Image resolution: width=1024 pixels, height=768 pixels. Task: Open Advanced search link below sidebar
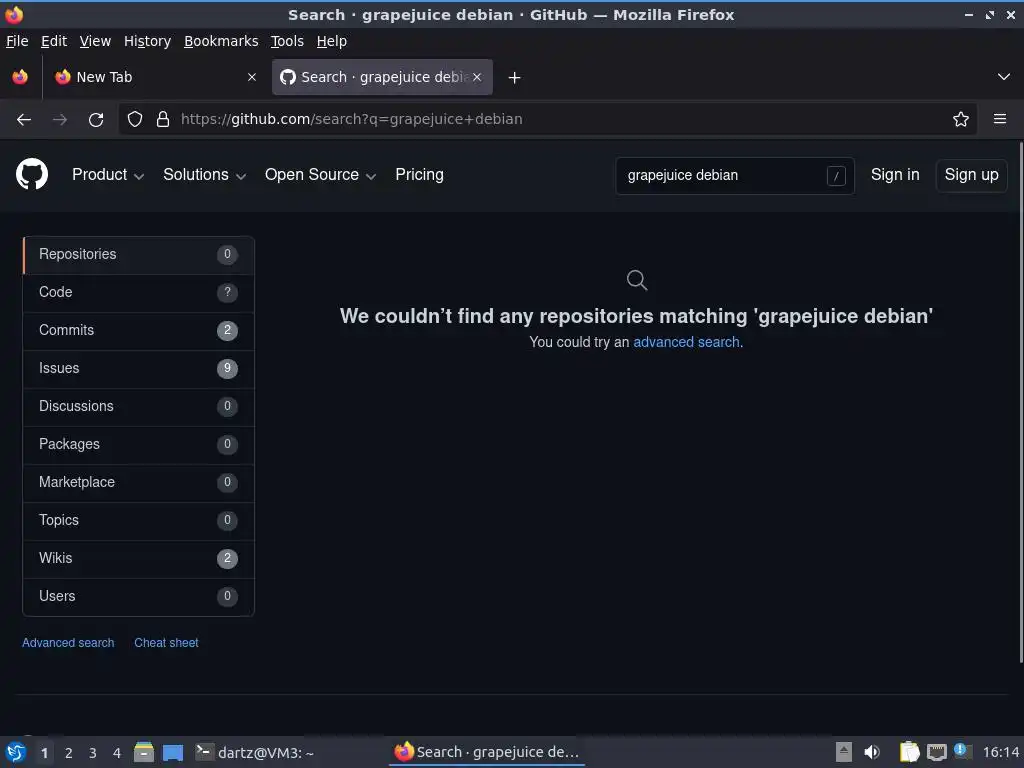(x=68, y=643)
